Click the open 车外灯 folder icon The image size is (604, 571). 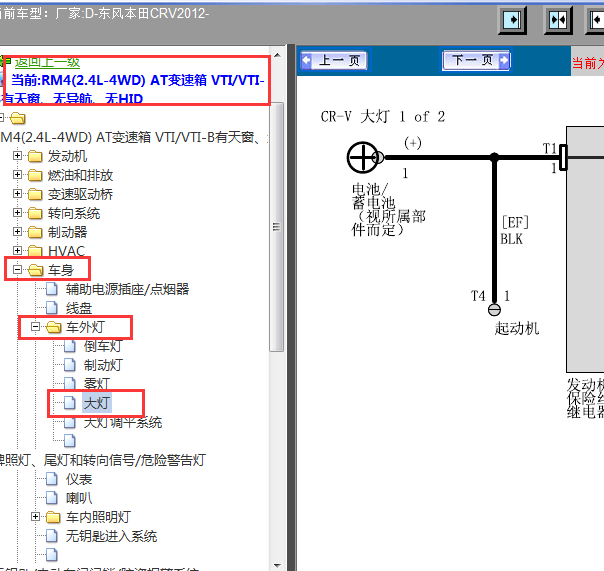click(54, 327)
